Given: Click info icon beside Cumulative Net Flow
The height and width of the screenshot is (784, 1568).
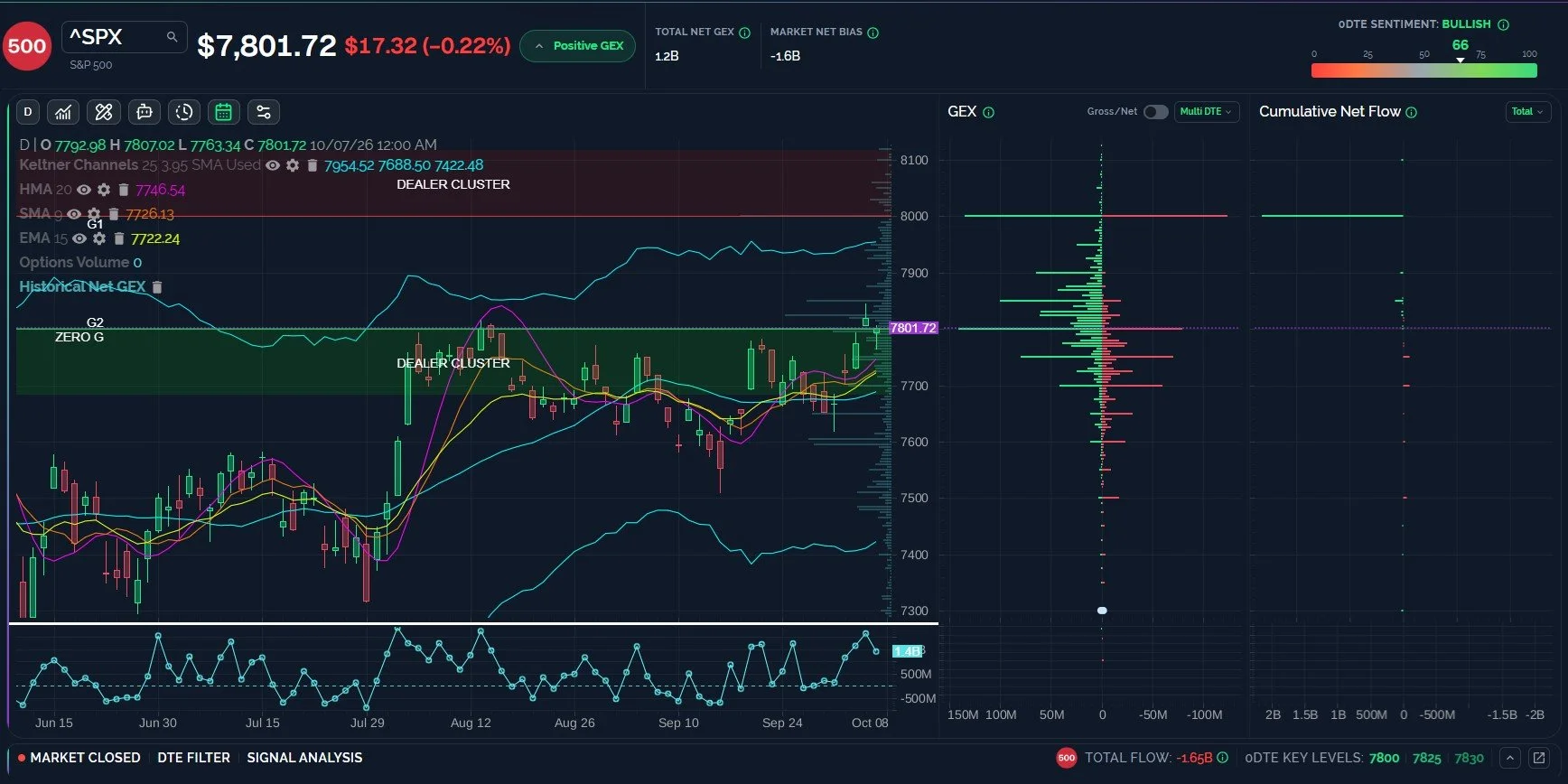Looking at the screenshot, I should [1412, 112].
